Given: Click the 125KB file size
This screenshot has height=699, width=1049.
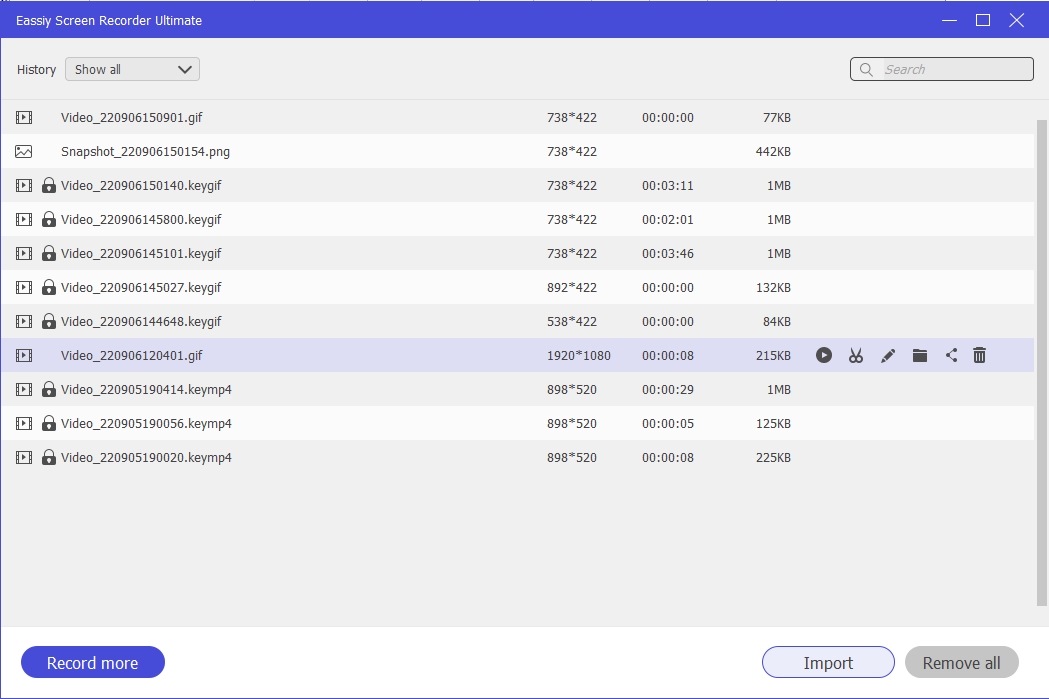Looking at the screenshot, I should (x=773, y=424).
